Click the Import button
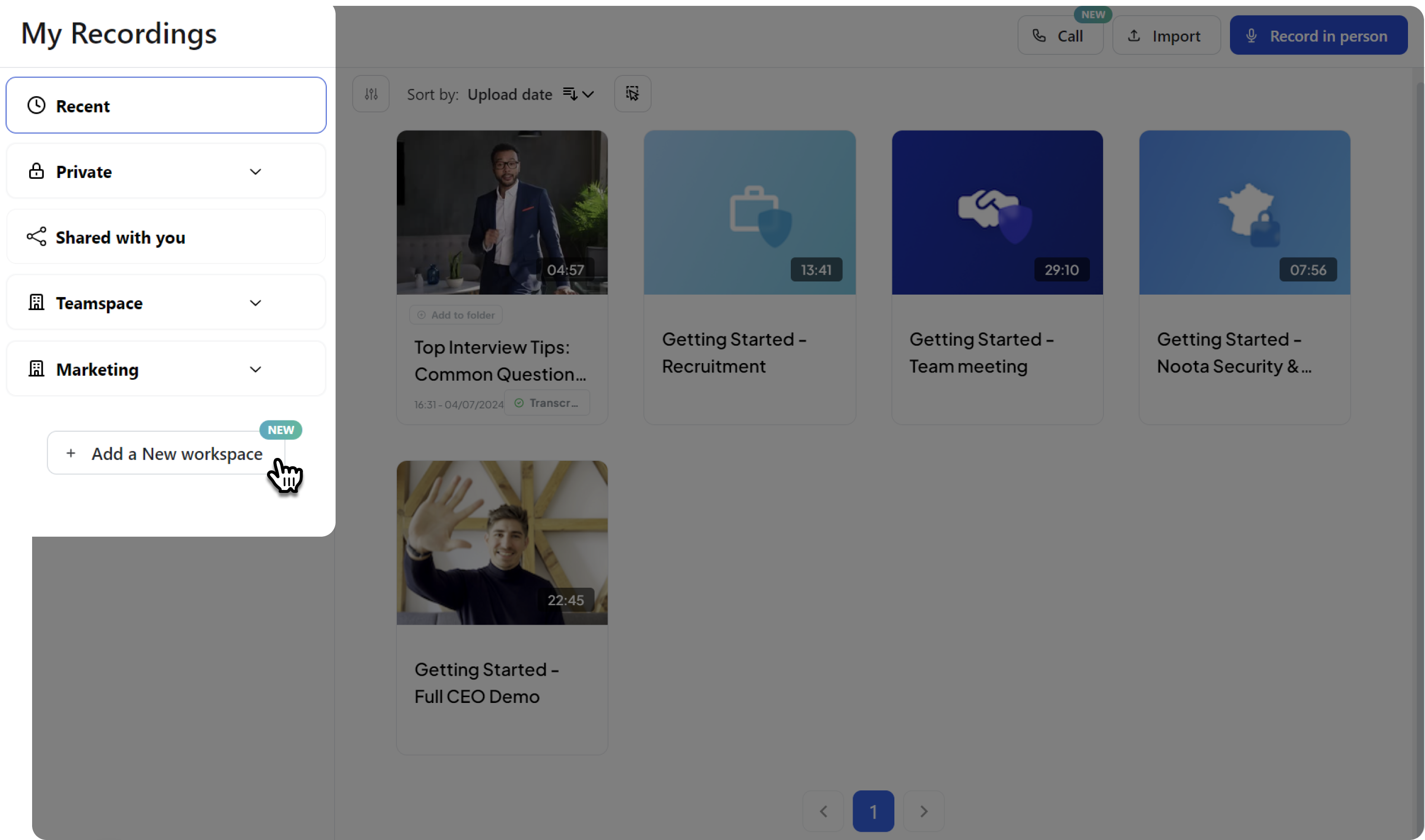 coord(1166,35)
